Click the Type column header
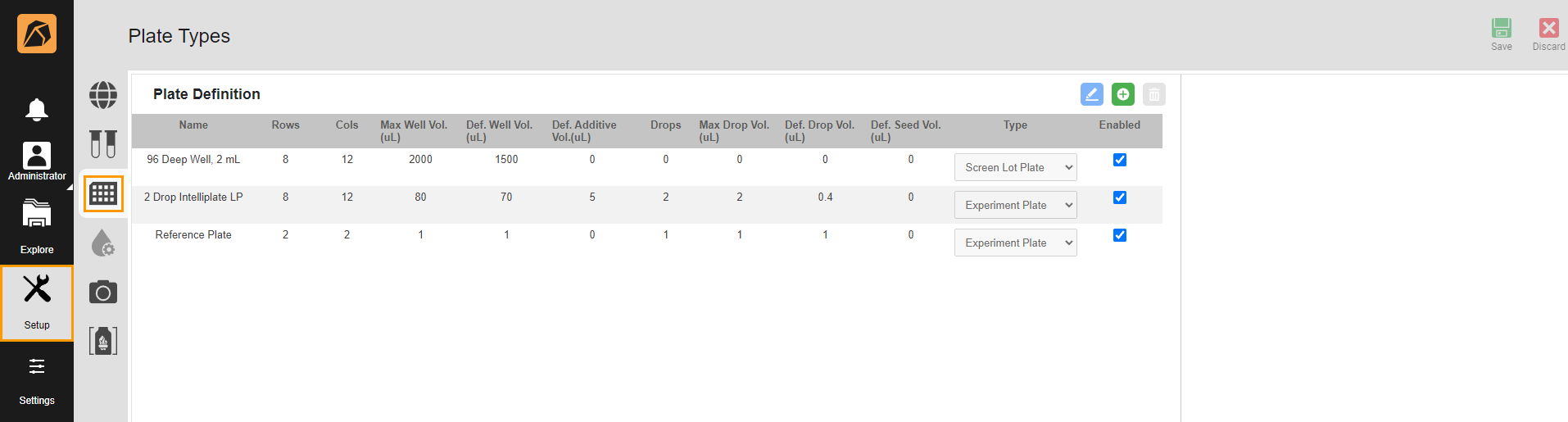Image resolution: width=1568 pixels, height=422 pixels. pos(1015,125)
